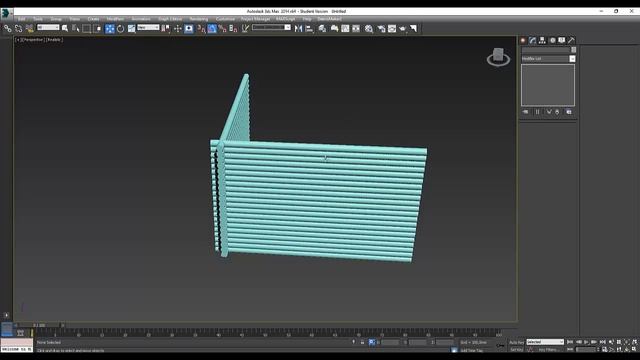
Task: Select the Select and Link tool
Action: click(x=7, y=29)
